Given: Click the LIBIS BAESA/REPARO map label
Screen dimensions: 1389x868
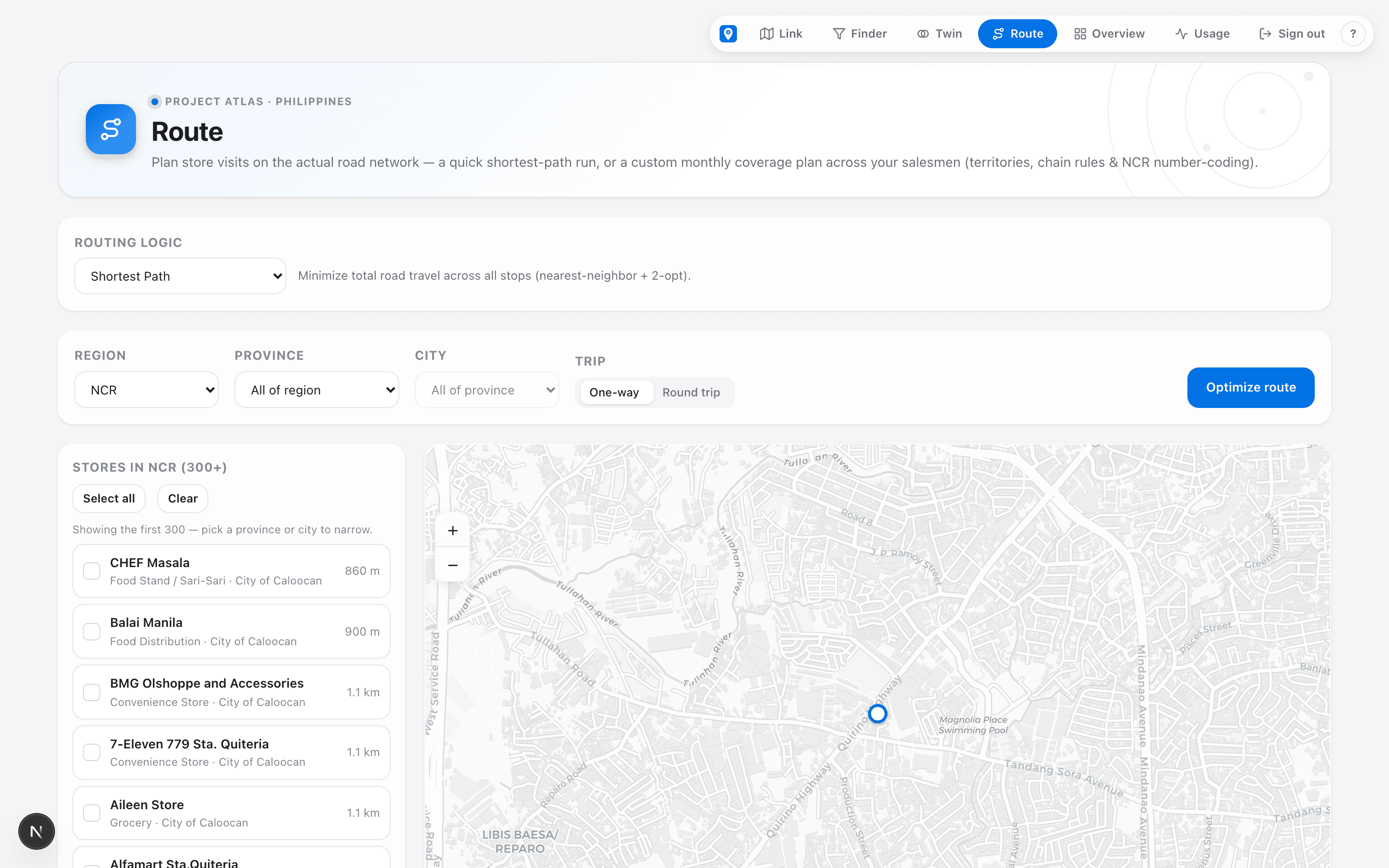Looking at the screenshot, I should pos(519,841).
